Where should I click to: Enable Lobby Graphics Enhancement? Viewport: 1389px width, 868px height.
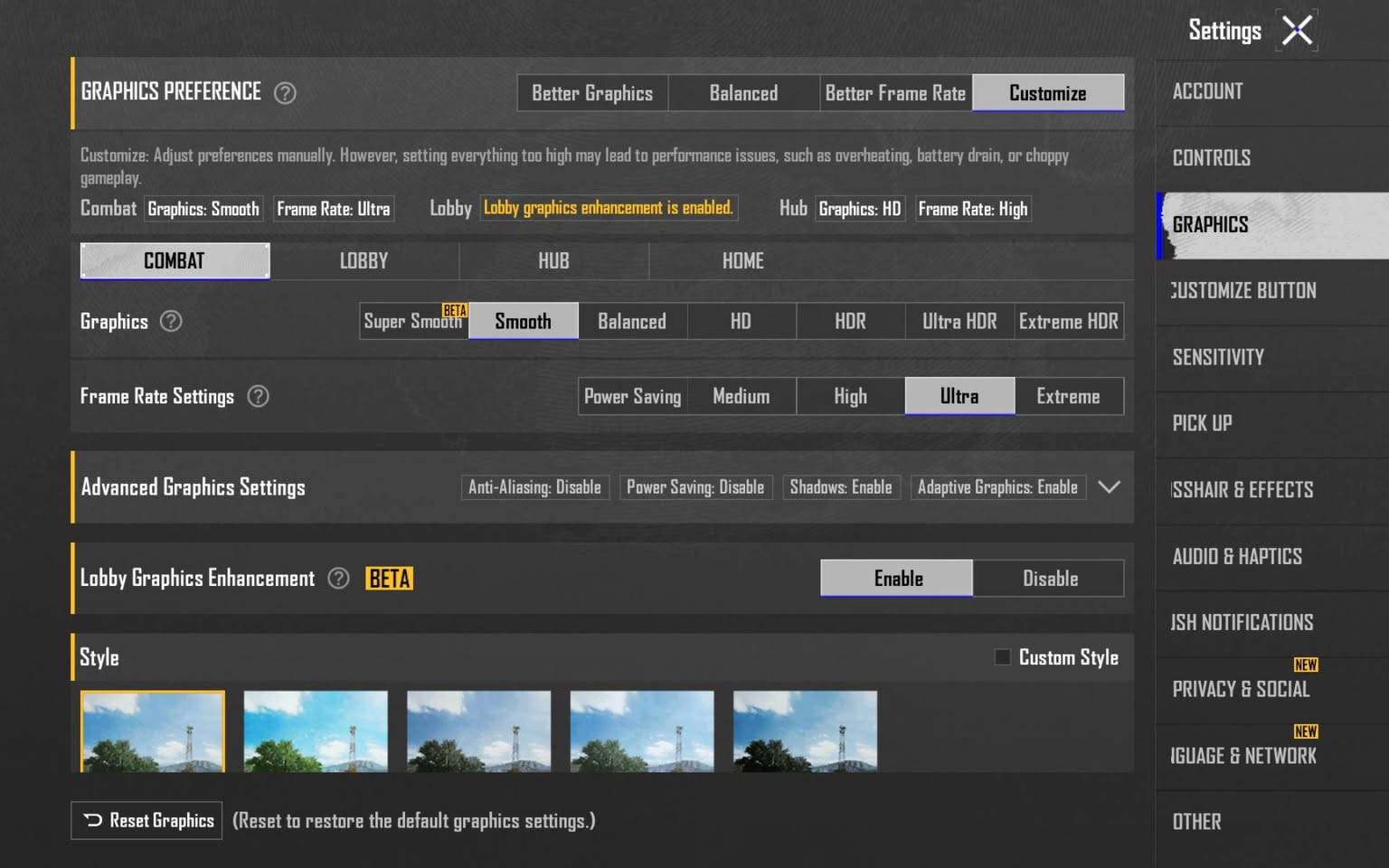[896, 579]
